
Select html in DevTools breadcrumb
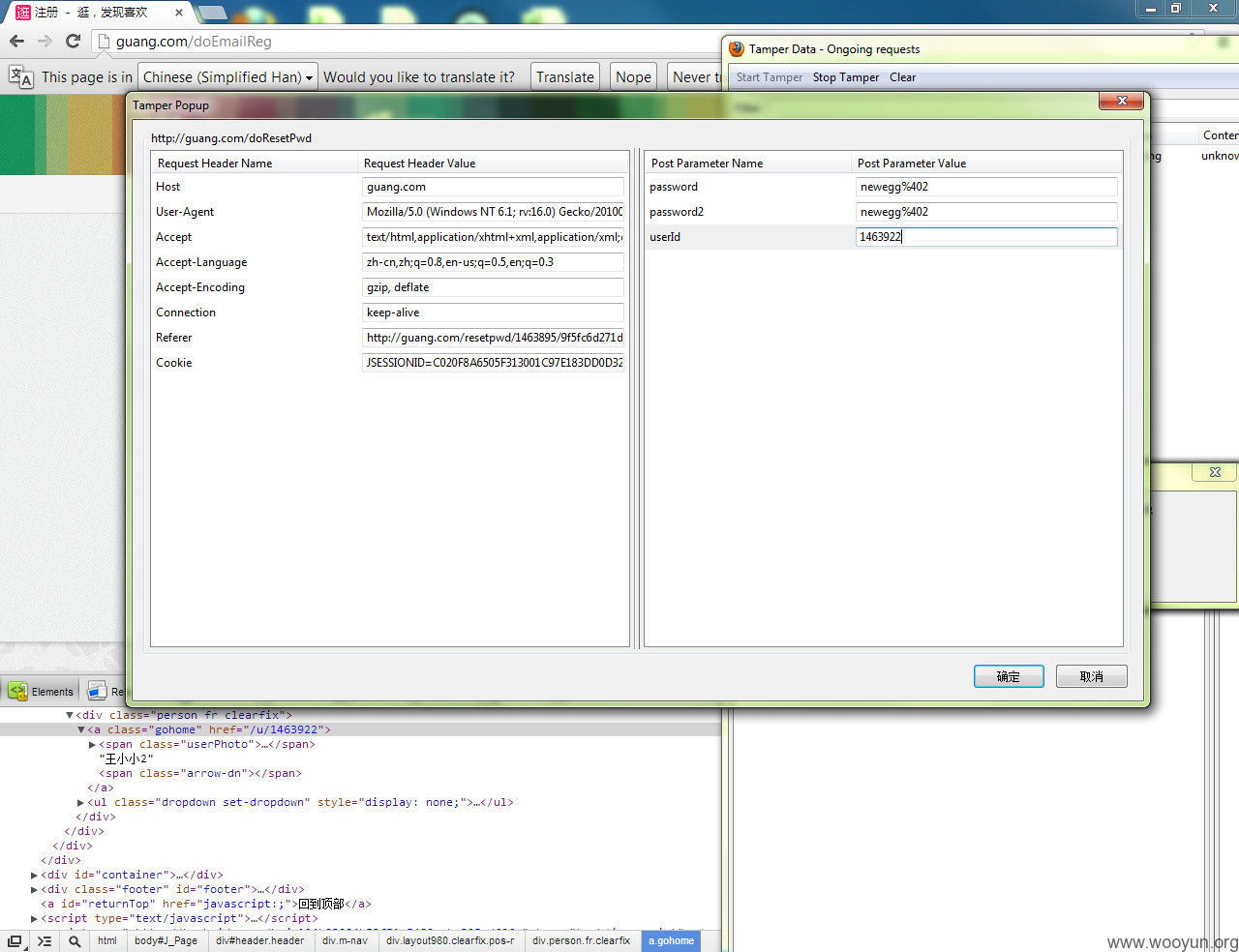pyautogui.click(x=106, y=940)
